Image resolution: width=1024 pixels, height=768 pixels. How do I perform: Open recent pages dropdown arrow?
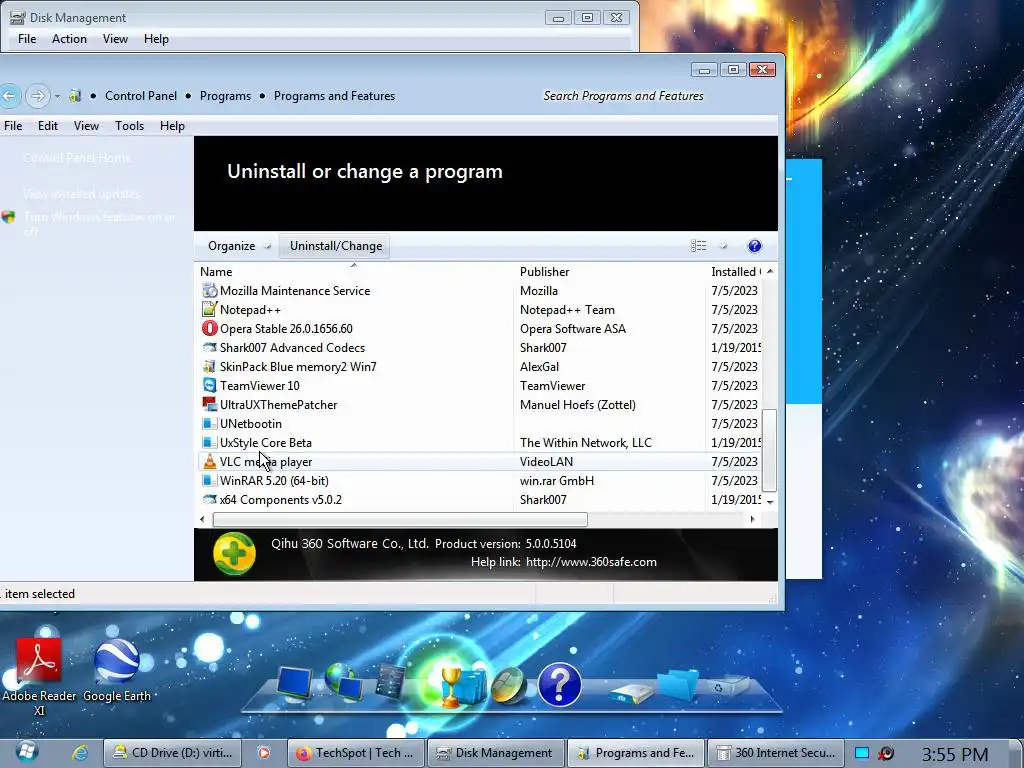click(x=57, y=97)
